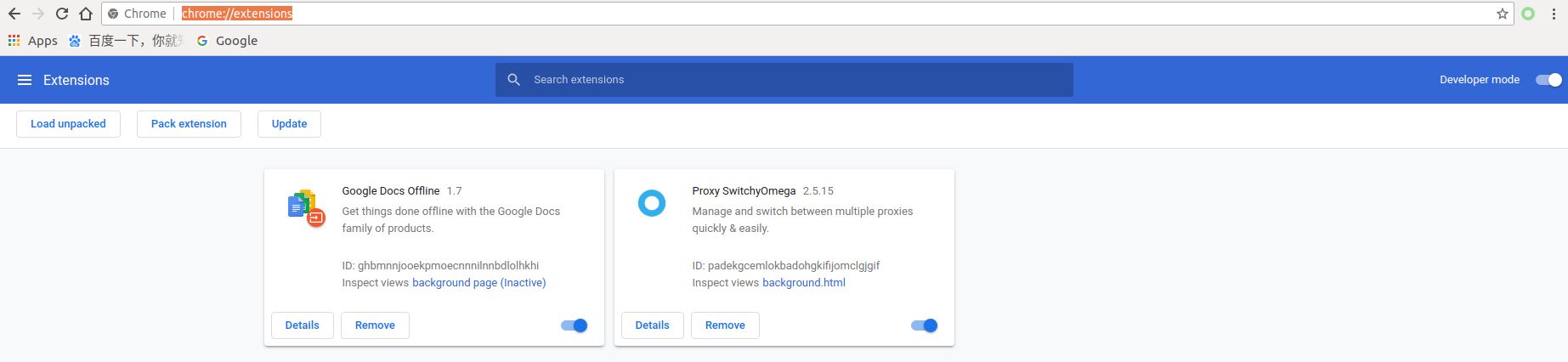This screenshot has height=362, width=1568.
Task: Bookmark this page with star icon
Action: click(x=1502, y=14)
